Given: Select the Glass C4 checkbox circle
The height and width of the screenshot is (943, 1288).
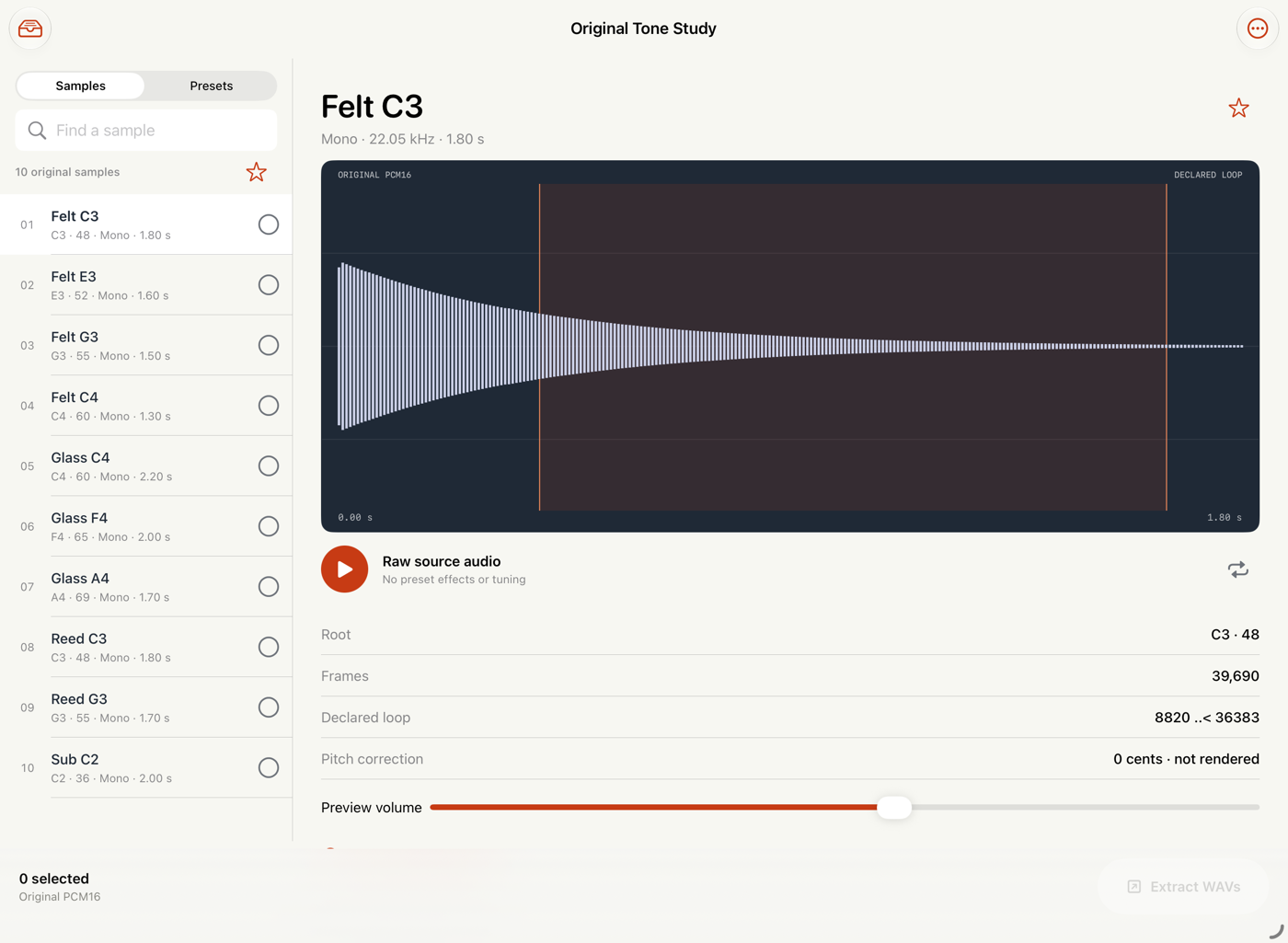Looking at the screenshot, I should [269, 466].
